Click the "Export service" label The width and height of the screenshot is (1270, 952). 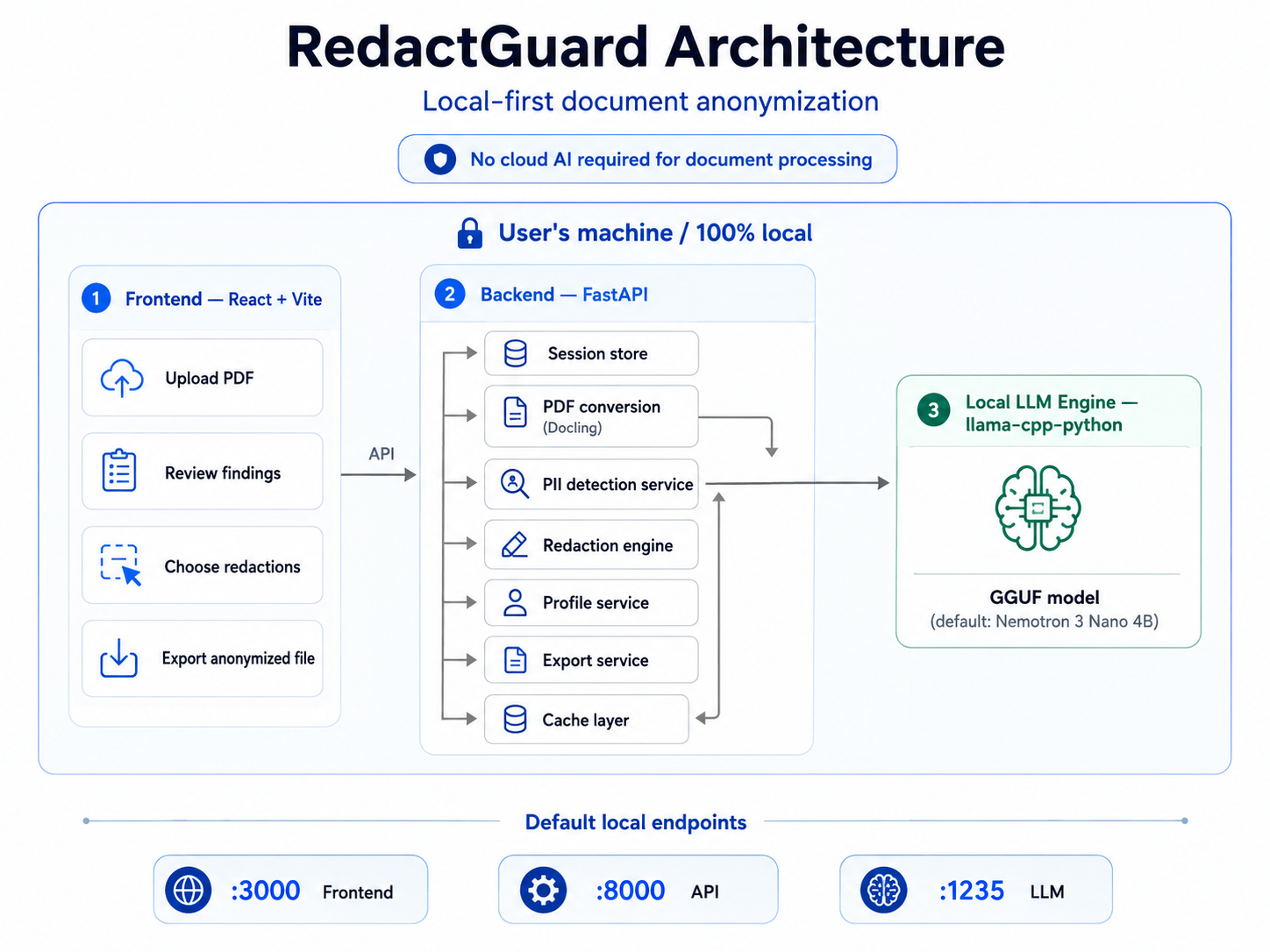pyautogui.click(x=596, y=661)
